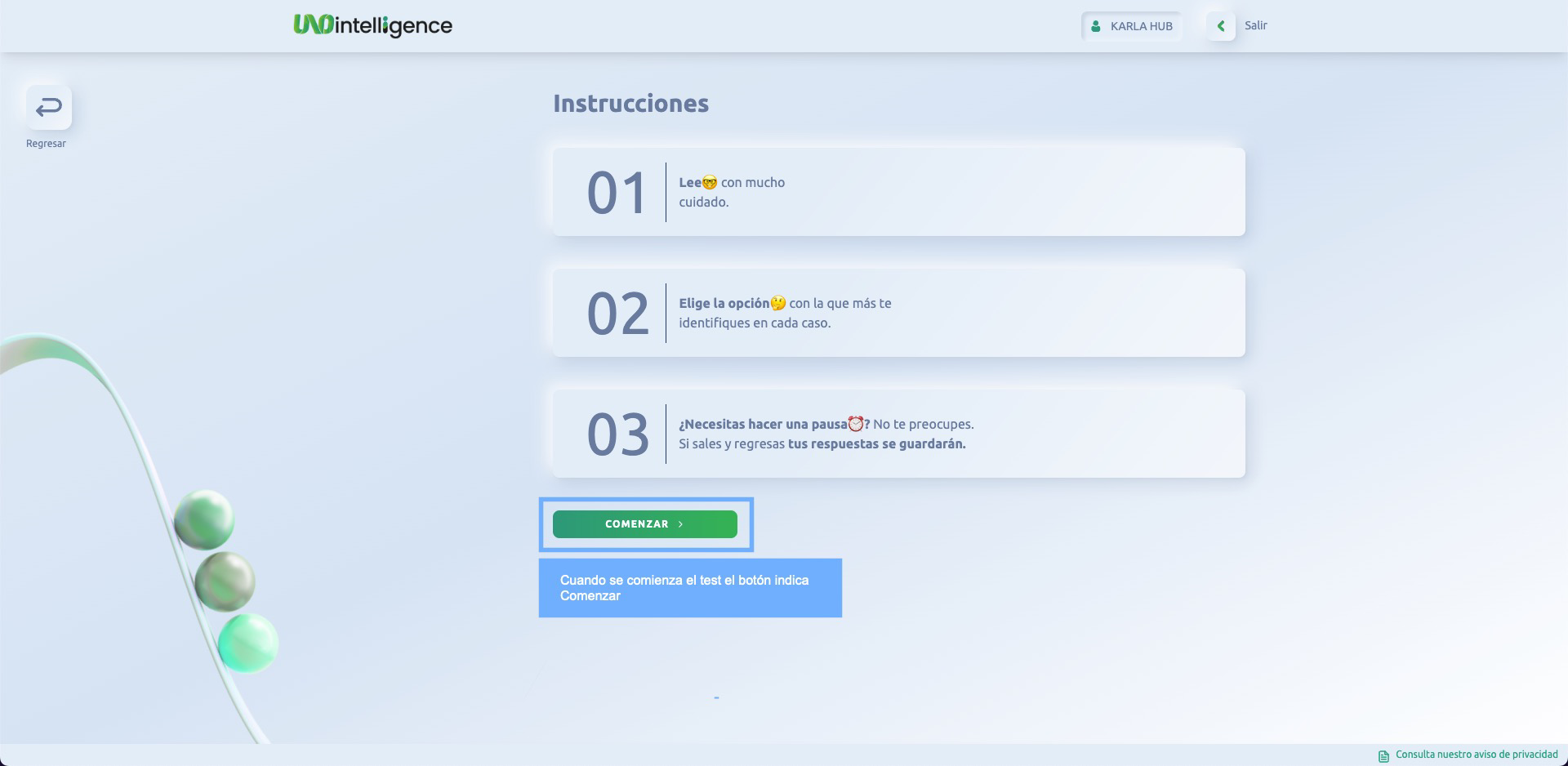Click the Instrucciones heading
Image resolution: width=1568 pixels, height=766 pixels.
[x=630, y=104]
